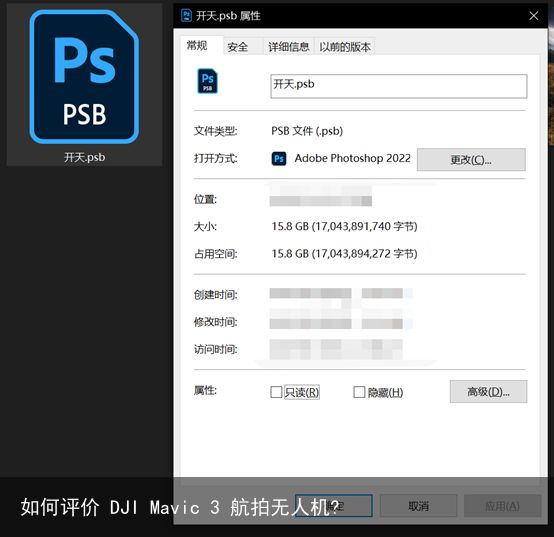Click the 位置: label

(205, 199)
